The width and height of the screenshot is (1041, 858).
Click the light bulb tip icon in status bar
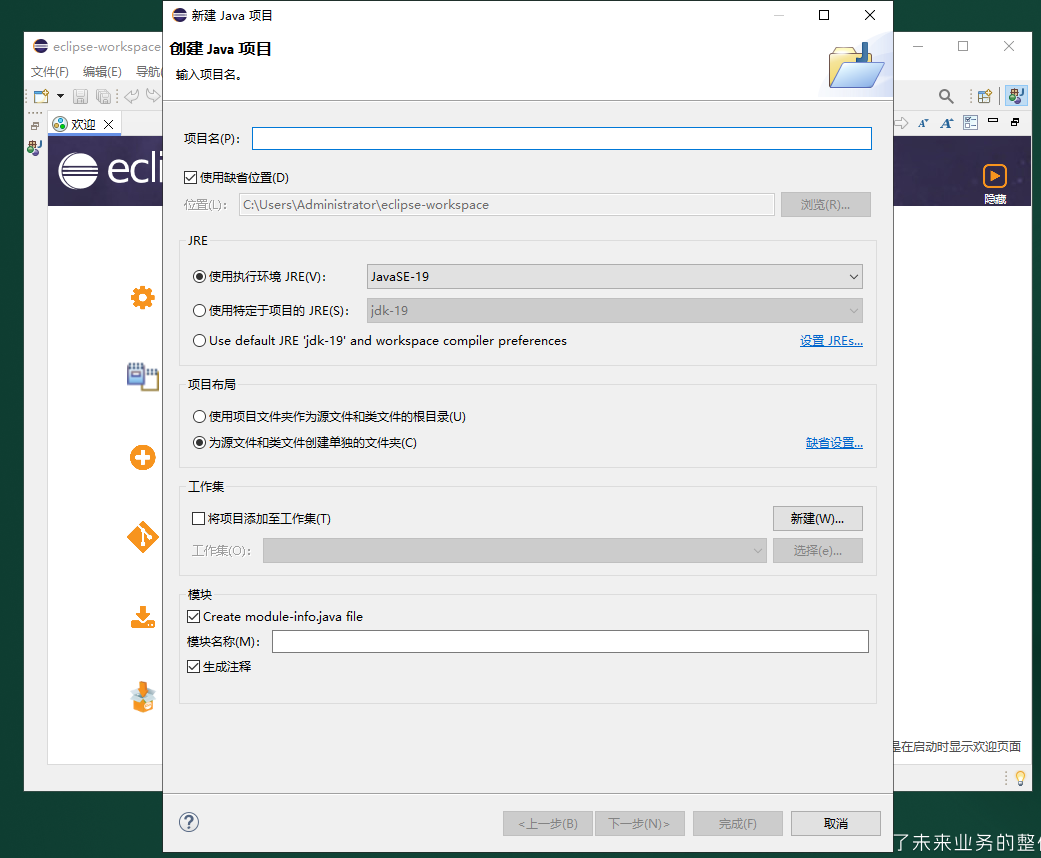[1020, 778]
